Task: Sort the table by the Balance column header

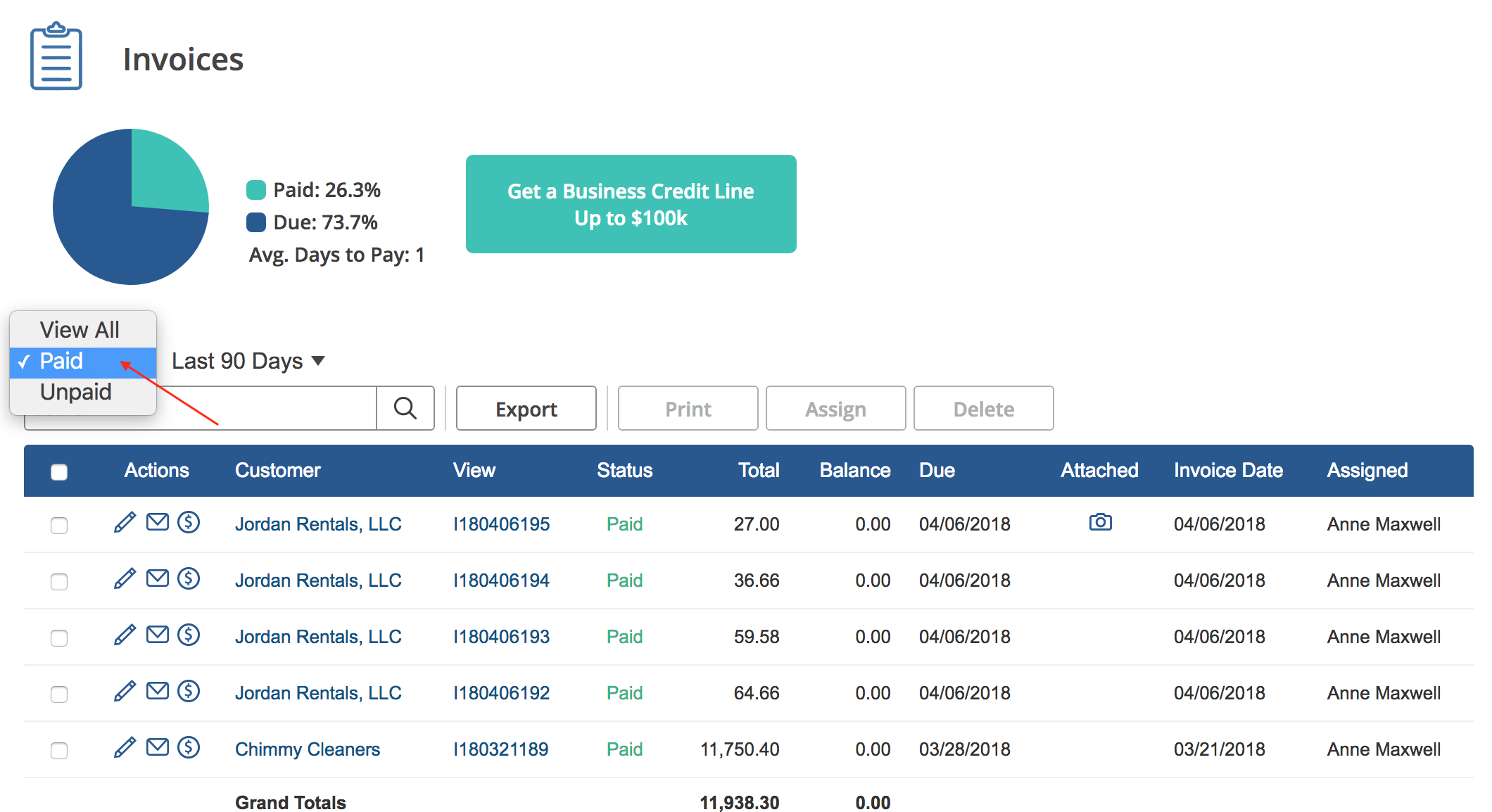Action: (x=854, y=471)
